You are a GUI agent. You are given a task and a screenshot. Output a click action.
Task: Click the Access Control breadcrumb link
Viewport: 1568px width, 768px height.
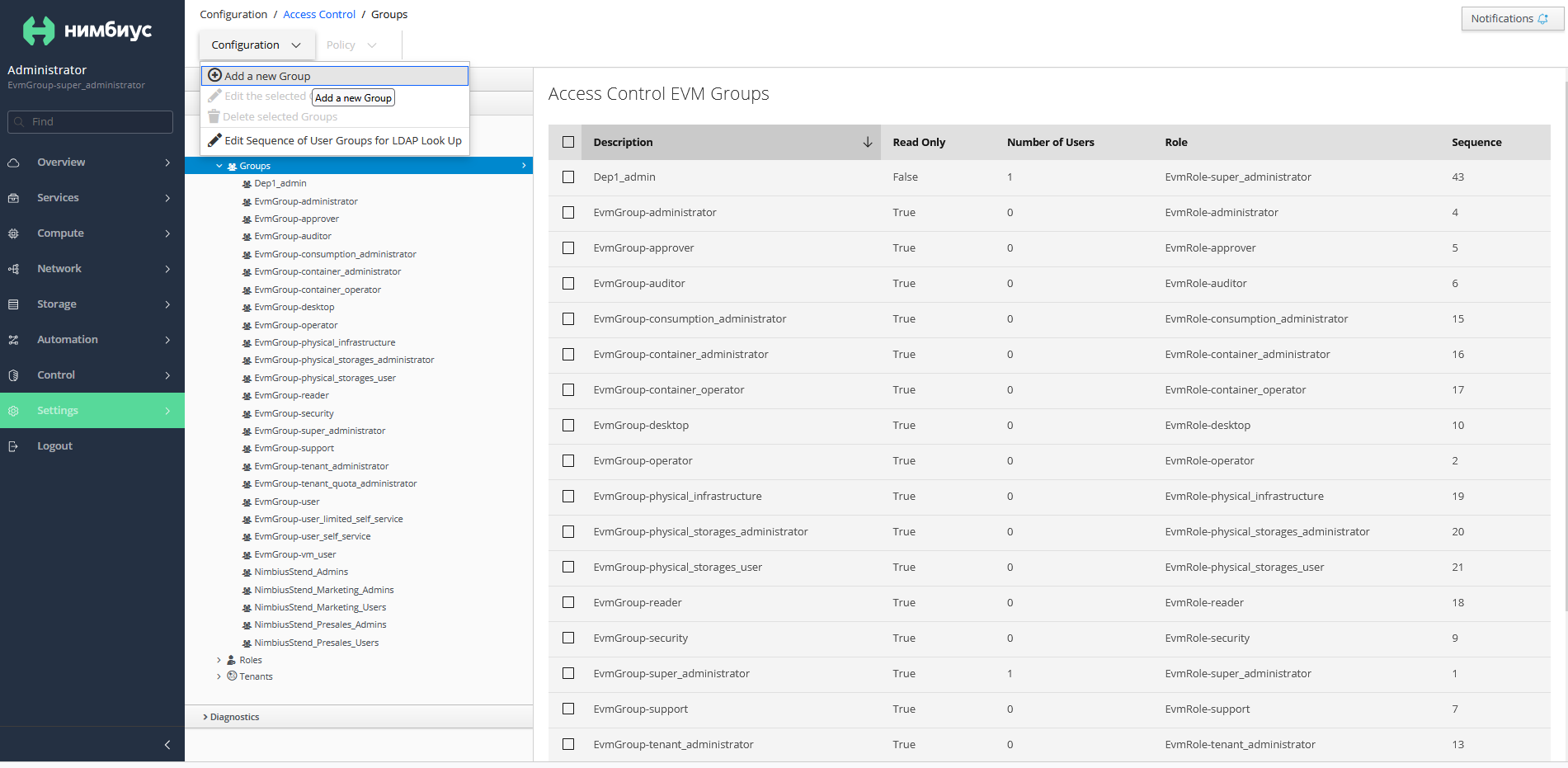click(x=319, y=15)
